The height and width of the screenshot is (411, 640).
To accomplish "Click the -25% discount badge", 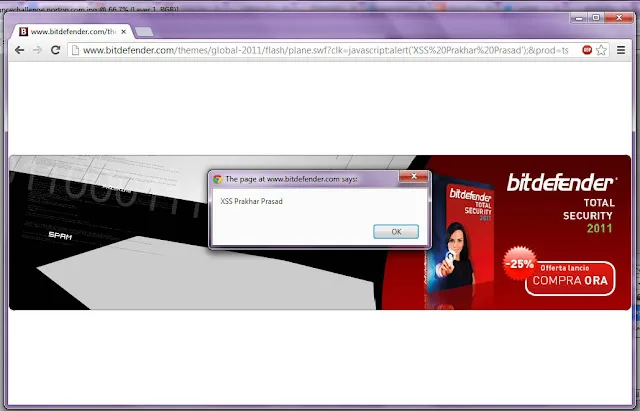I will click(x=519, y=263).
